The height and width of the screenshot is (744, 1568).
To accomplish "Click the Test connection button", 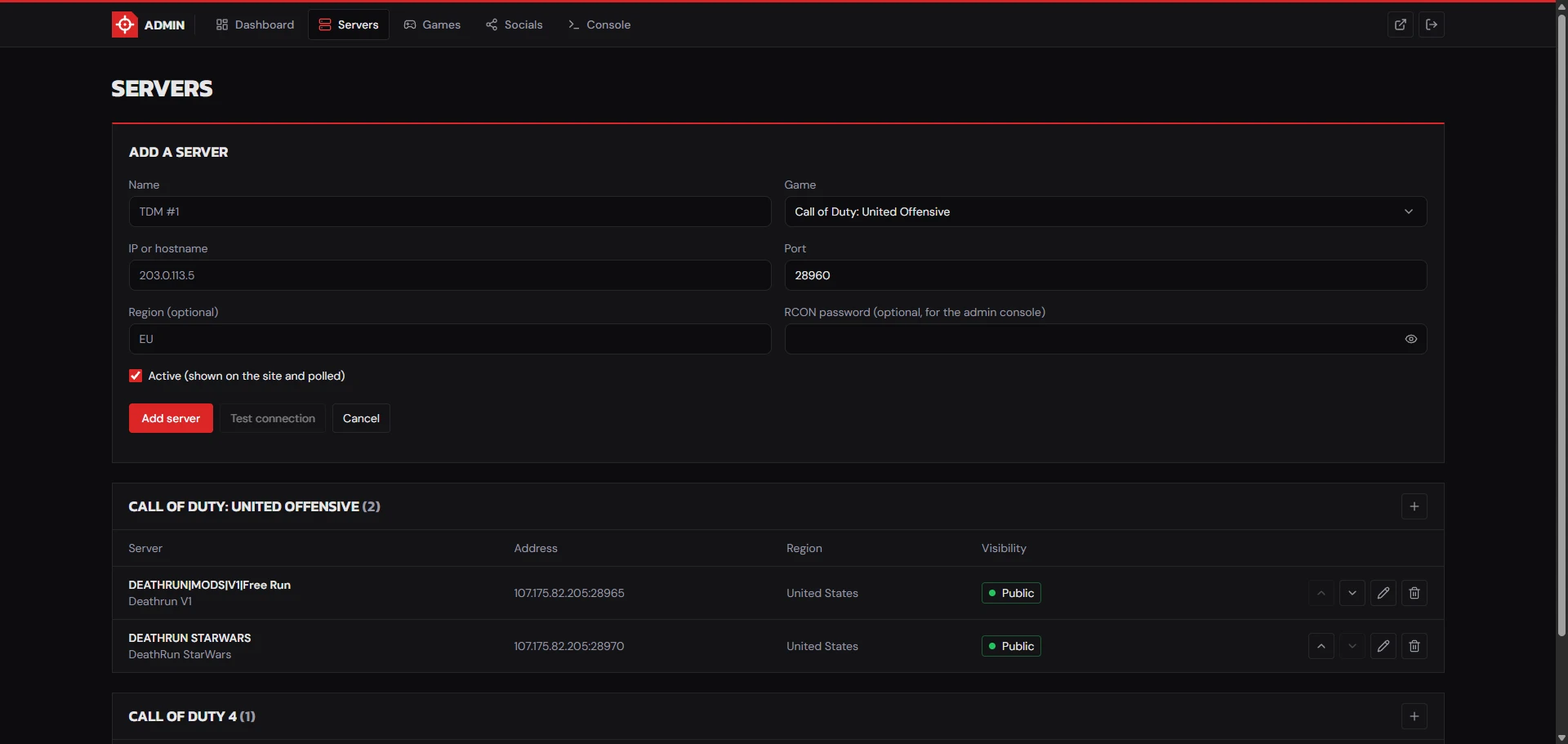I will pyautogui.click(x=273, y=418).
